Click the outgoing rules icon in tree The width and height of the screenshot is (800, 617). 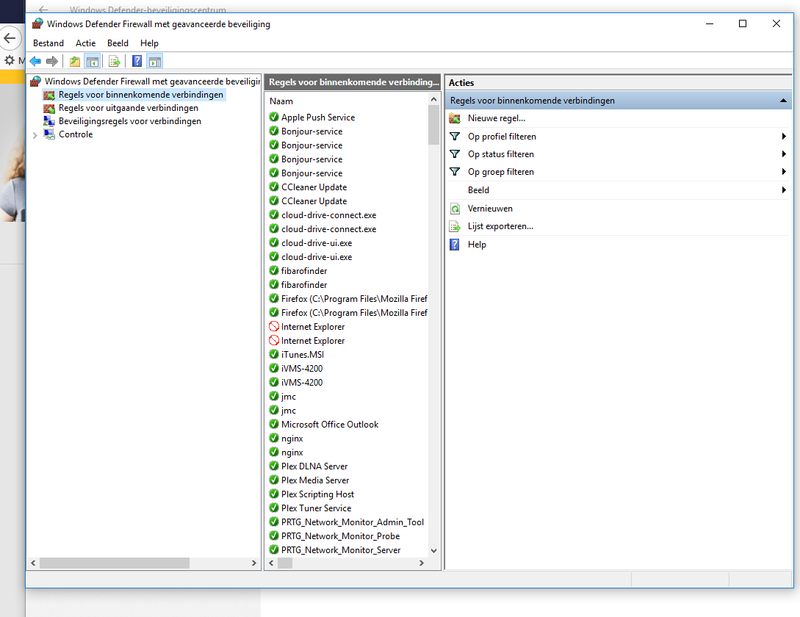(49, 108)
